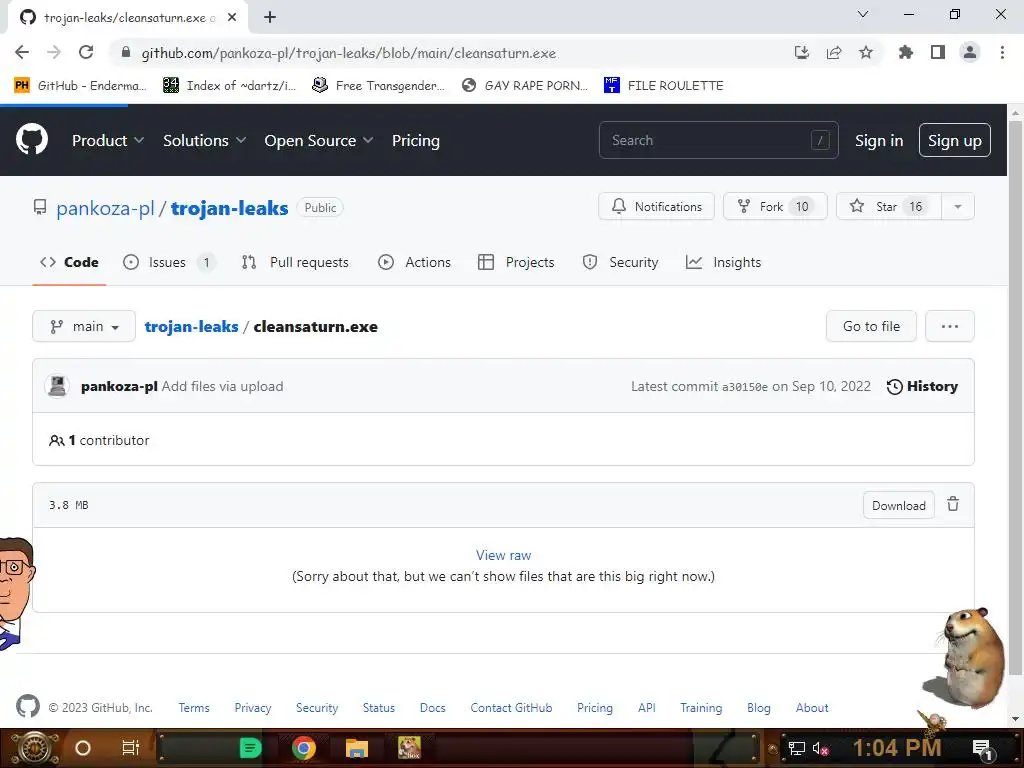Open the Security tab
1024x768 pixels.
(x=620, y=262)
